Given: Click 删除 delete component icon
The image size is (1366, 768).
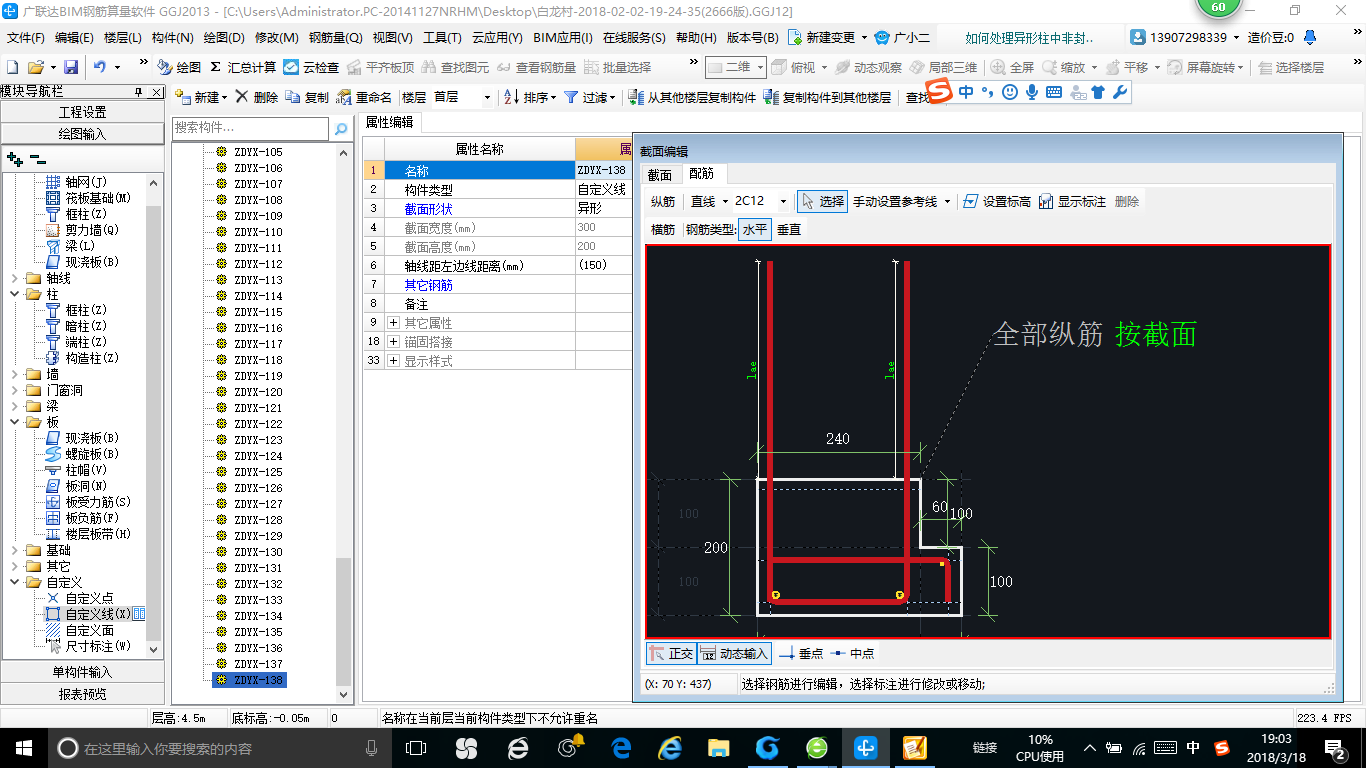Looking at the screenshot, I should tap(257, 97).
